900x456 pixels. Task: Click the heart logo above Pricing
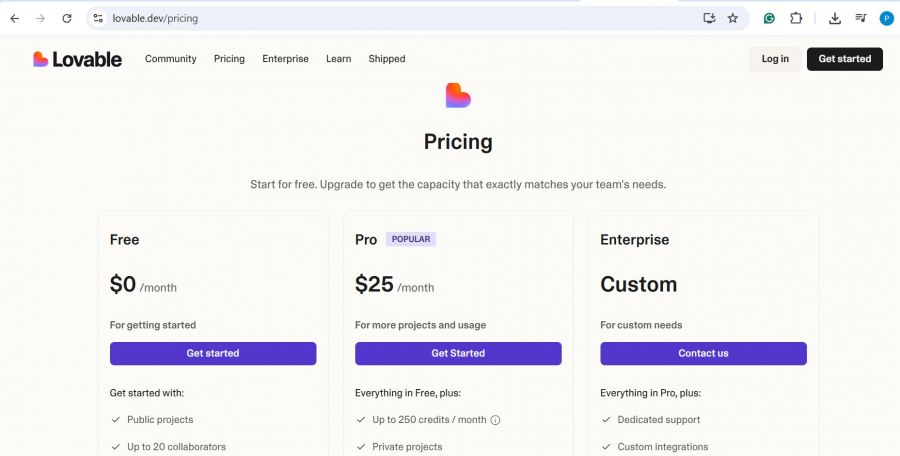click(458, 95)
